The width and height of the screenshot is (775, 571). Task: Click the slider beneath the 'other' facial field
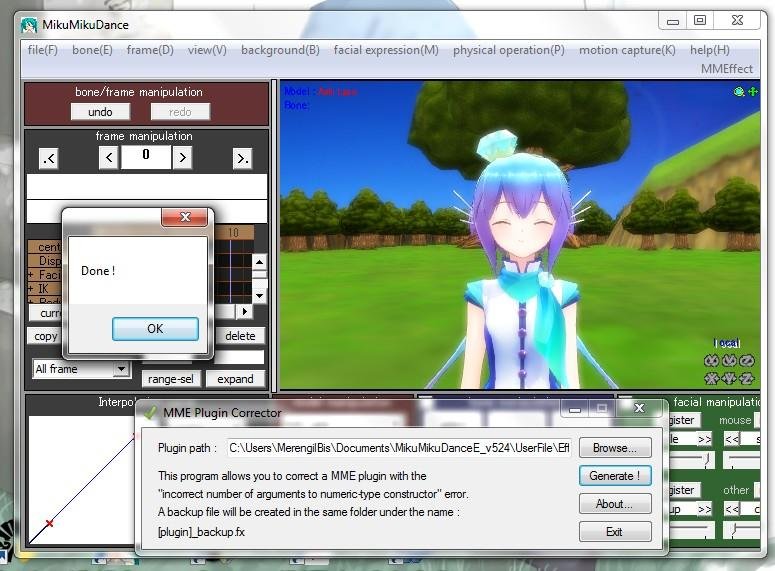click(741, 529)
